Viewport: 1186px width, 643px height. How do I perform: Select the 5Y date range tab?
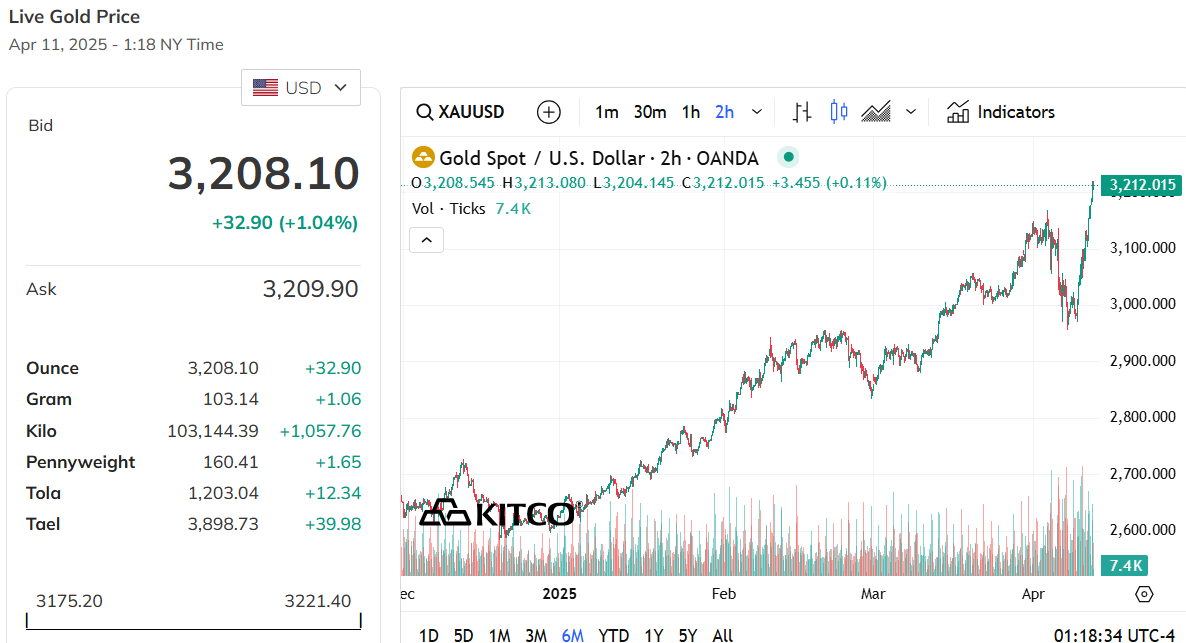point(688,635)
